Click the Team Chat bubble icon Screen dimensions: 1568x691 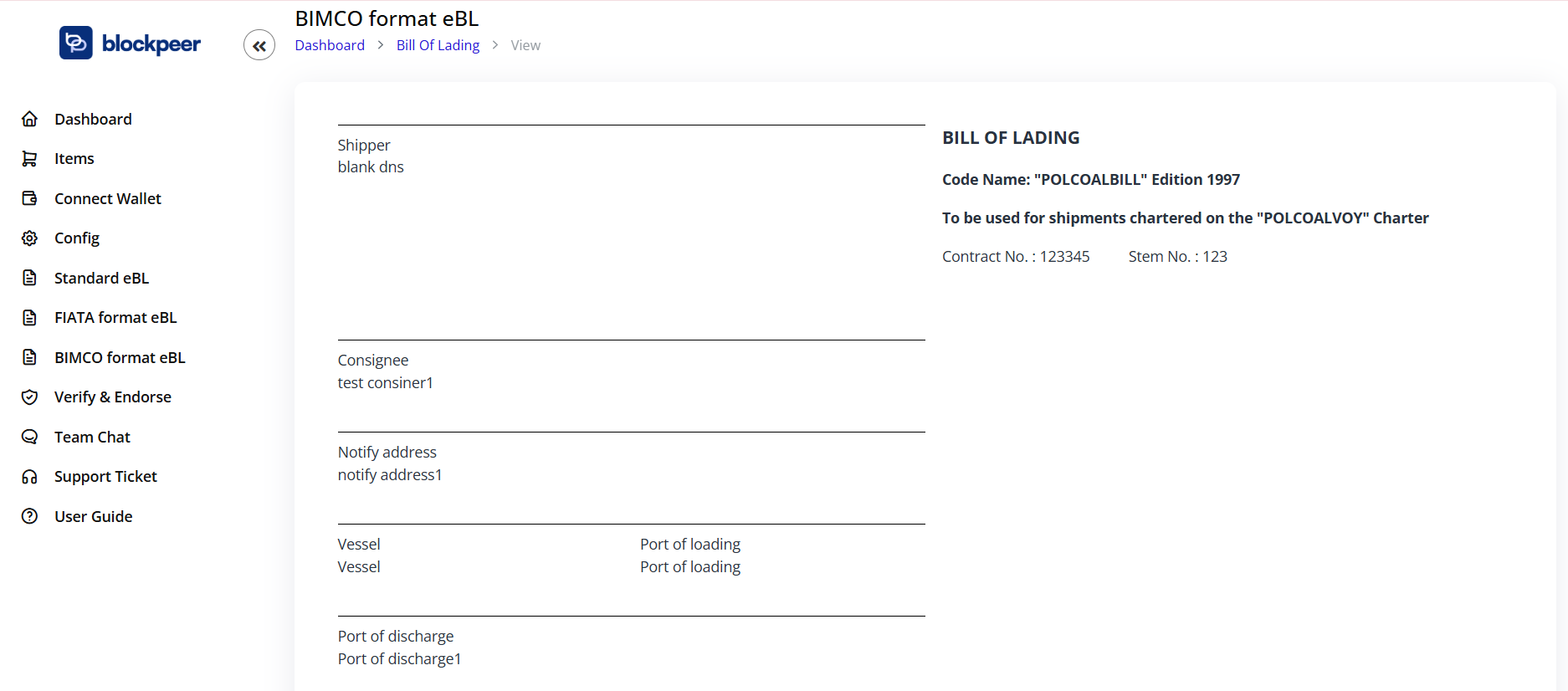click(30, 437)
